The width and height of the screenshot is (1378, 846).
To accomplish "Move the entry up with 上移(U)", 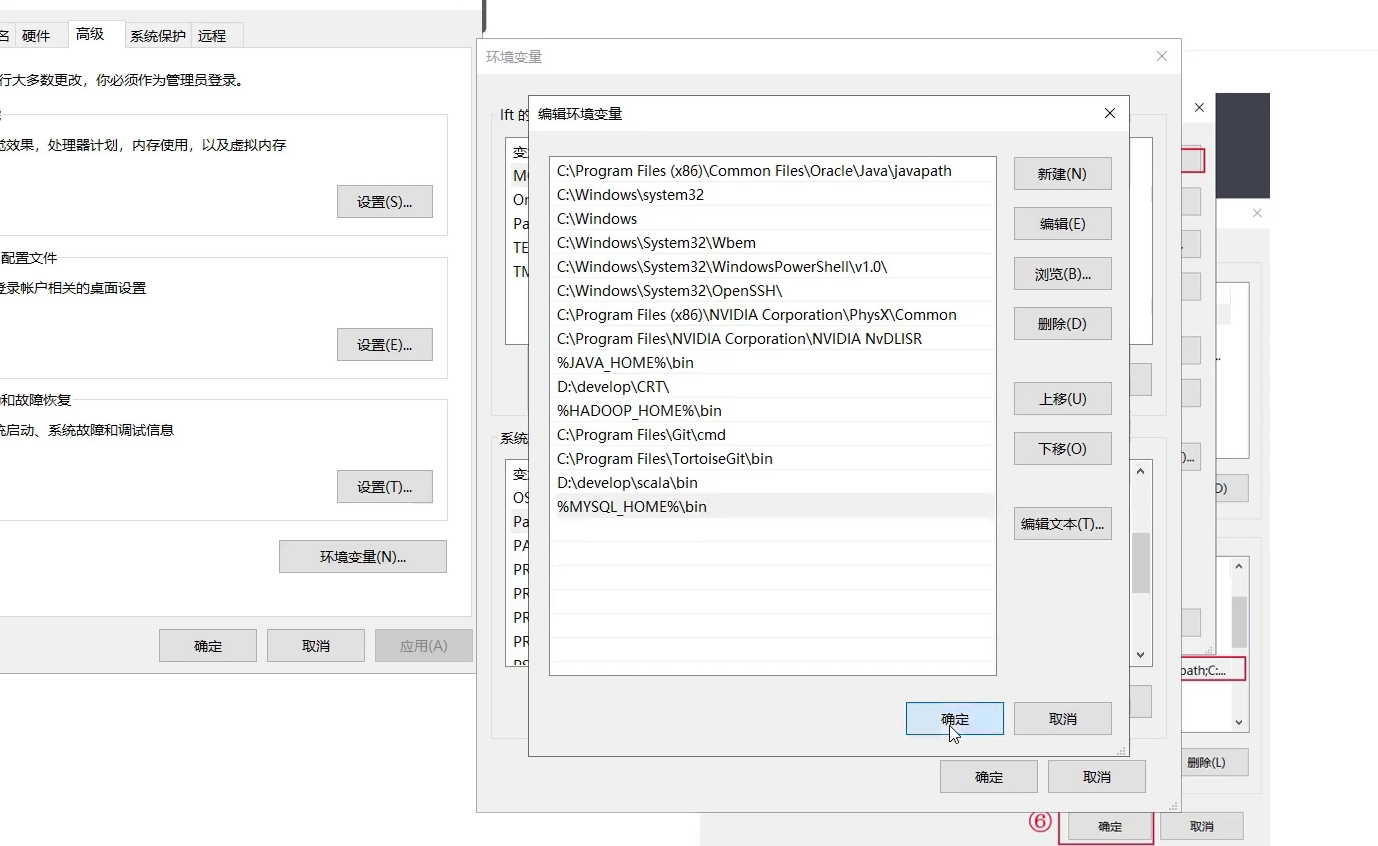I will point(1062,398).
